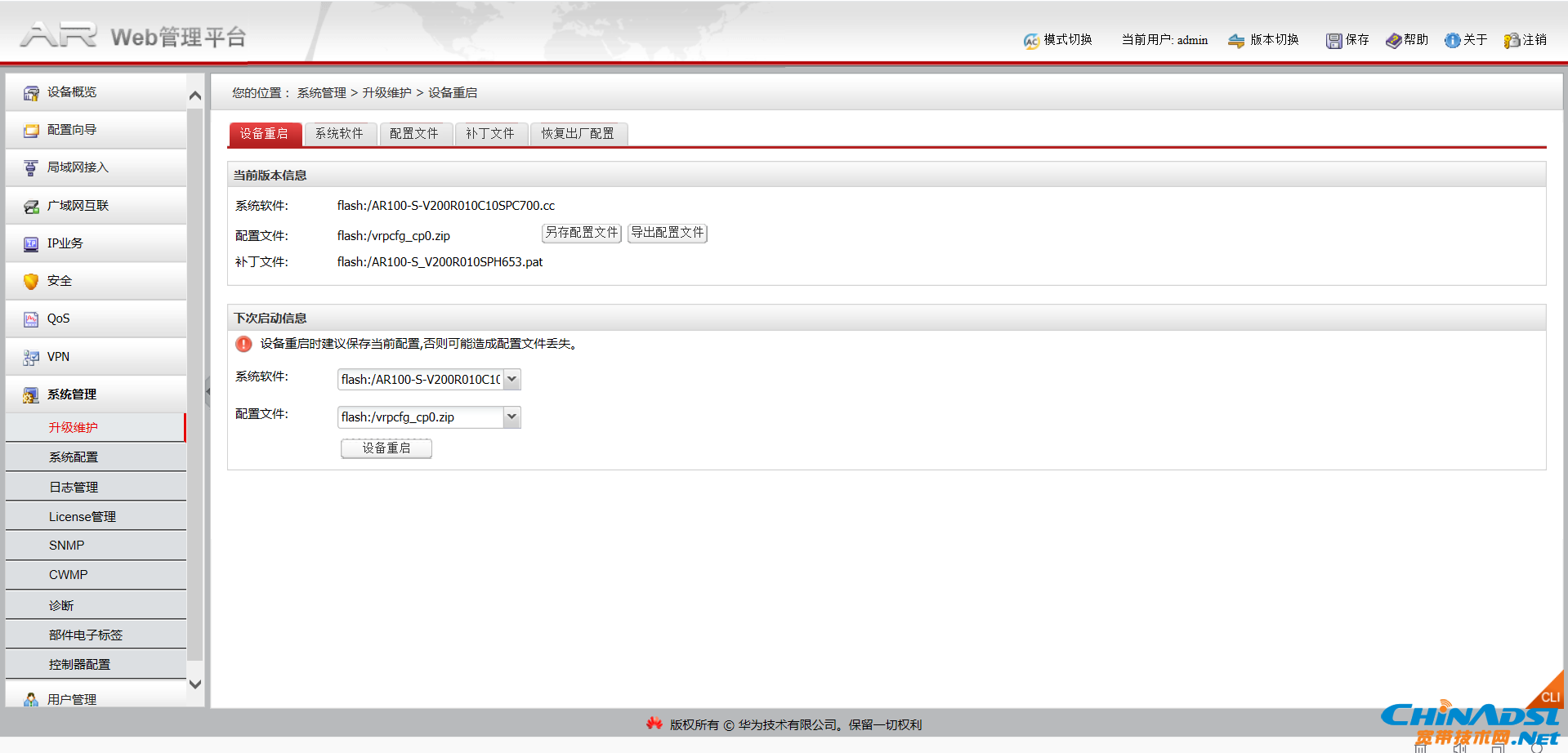This screenshot has height=753, width=1568.
Task: Click the 设备重启 reboot button
Action: [x=386, y=448]
